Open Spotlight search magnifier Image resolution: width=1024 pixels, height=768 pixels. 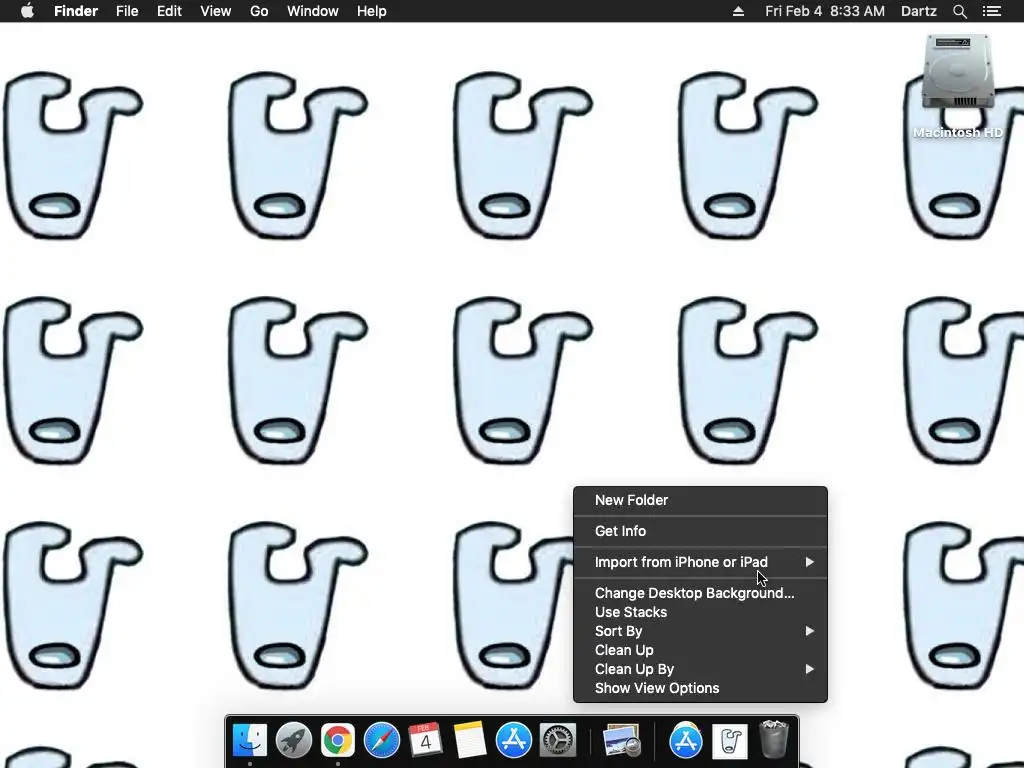pos(959,11)
